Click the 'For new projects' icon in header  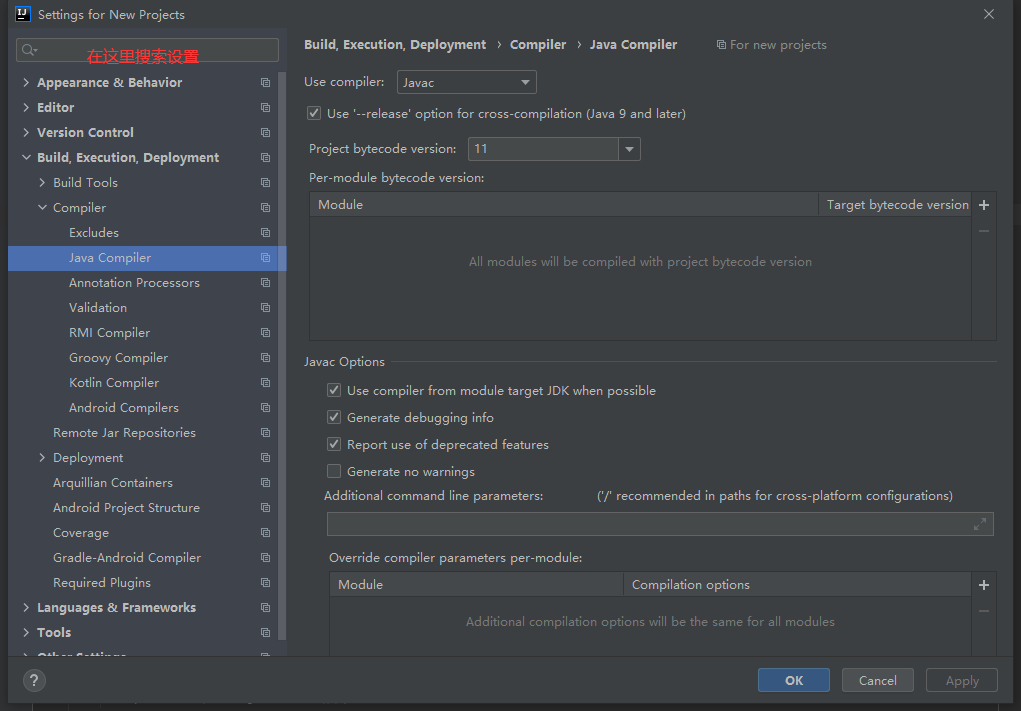[x=721, y=45]
